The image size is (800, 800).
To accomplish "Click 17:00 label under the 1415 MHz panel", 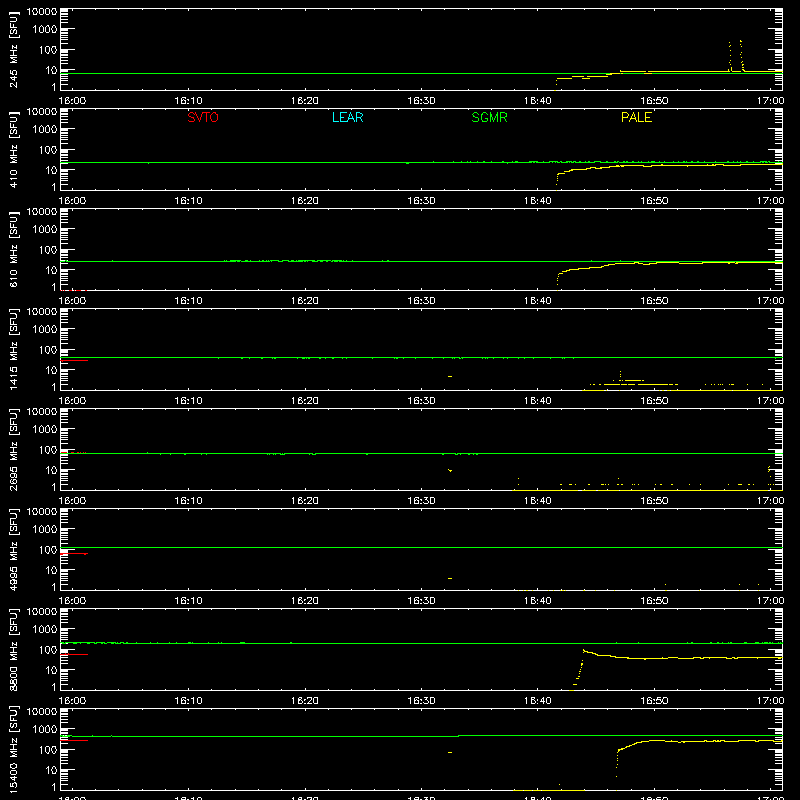I will point(770,401).
